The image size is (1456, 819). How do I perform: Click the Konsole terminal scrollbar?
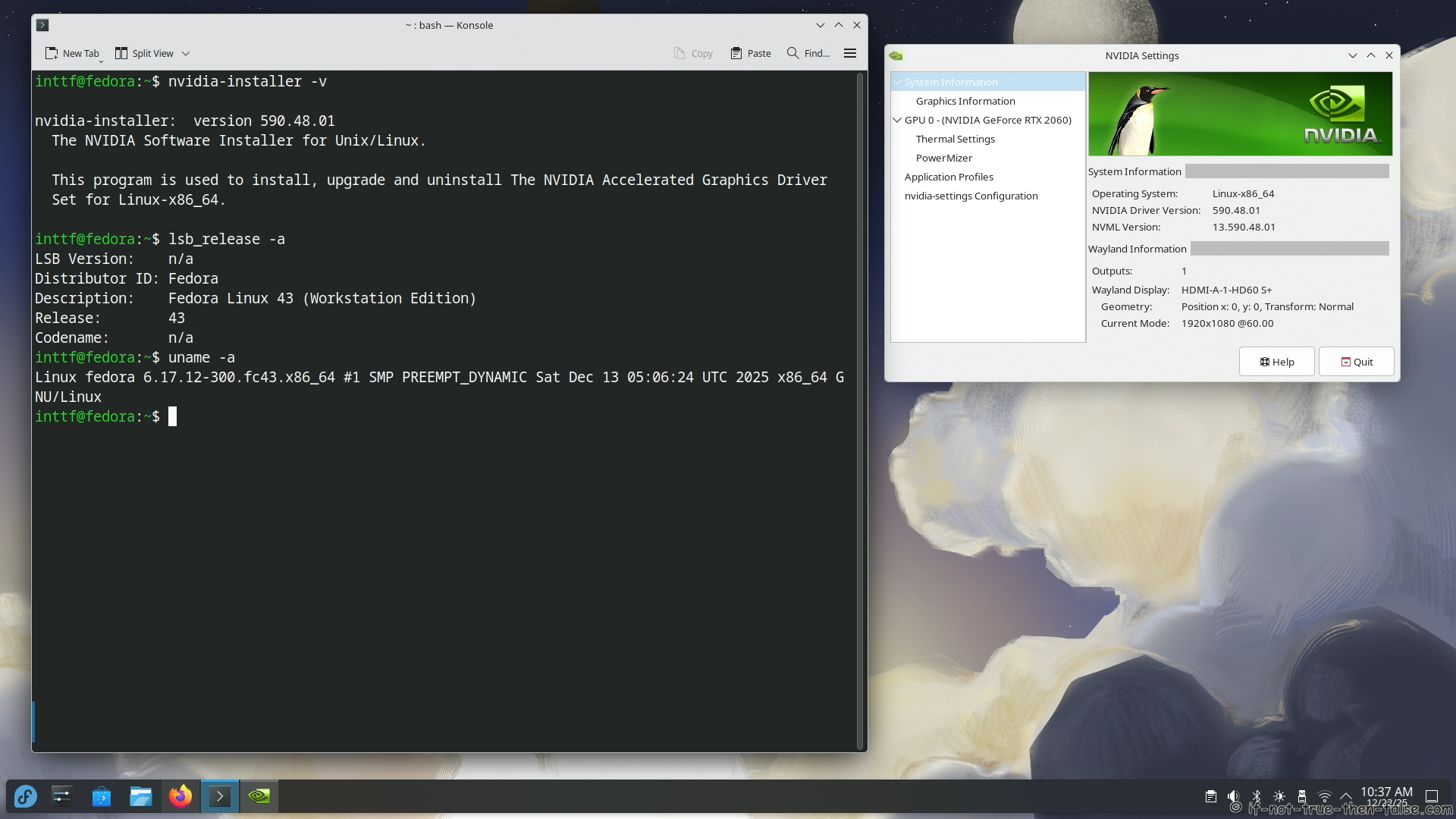coord(860,410)
